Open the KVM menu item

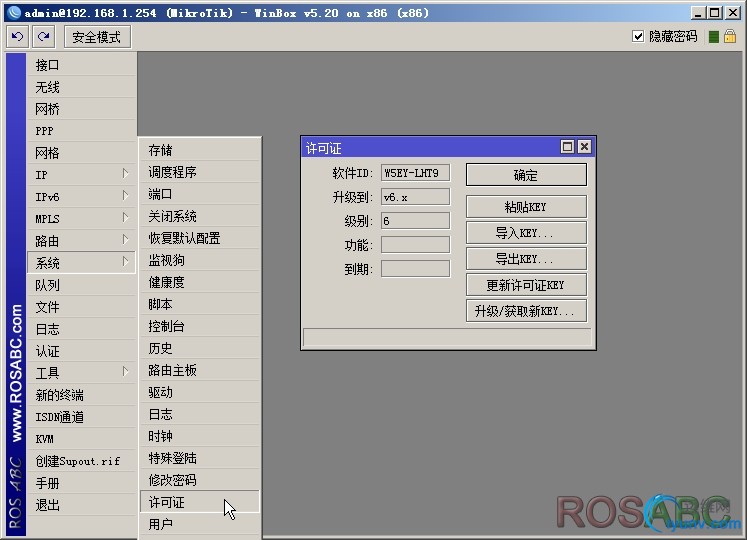tap(81, 439)
